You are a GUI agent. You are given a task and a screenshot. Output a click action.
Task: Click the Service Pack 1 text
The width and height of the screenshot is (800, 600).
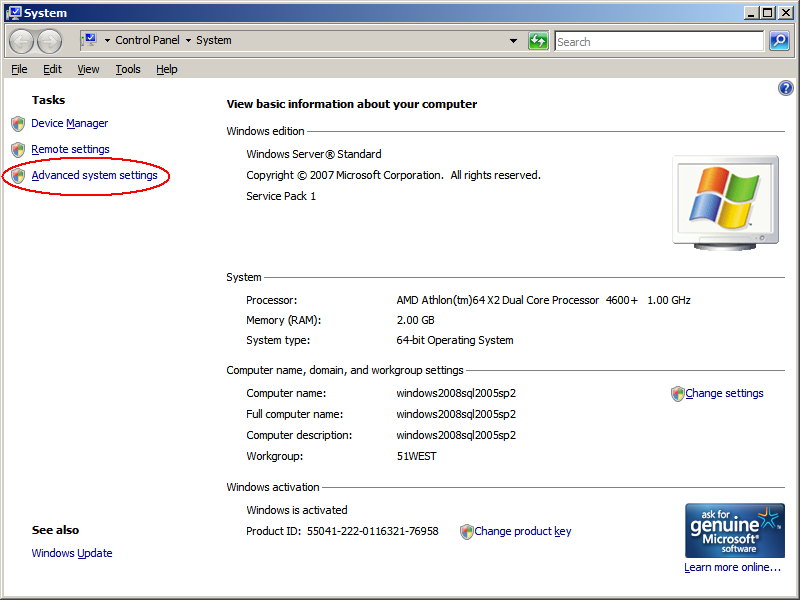(x=281, y=196)
